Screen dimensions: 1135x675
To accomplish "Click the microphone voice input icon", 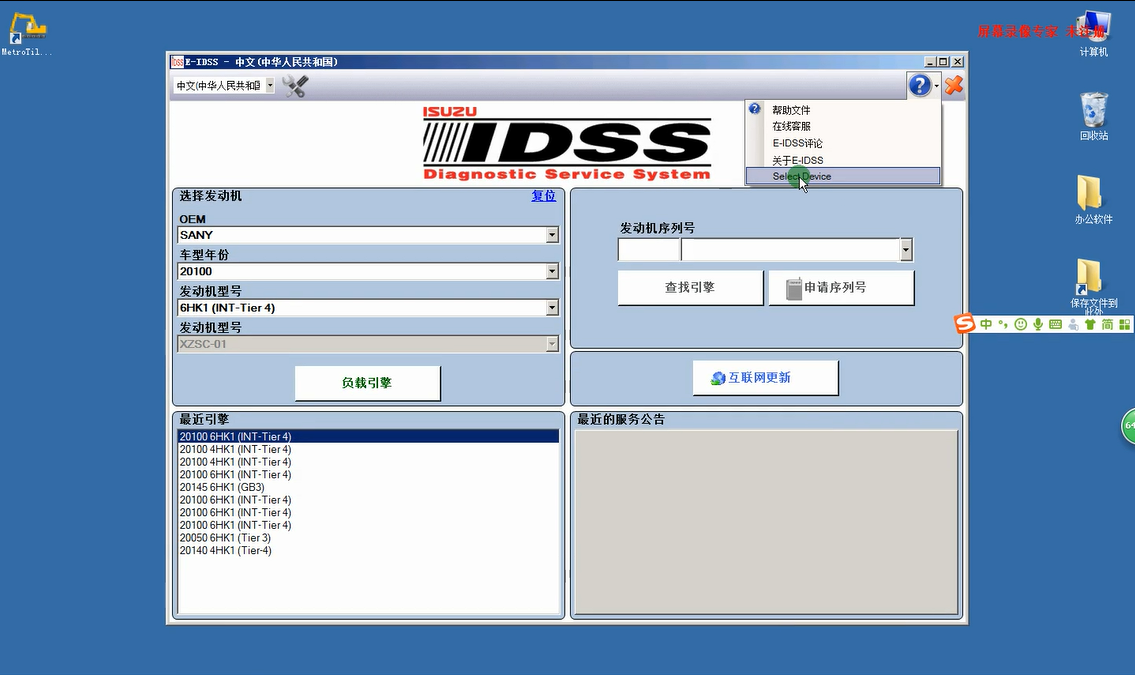I will pos(1038,324).
